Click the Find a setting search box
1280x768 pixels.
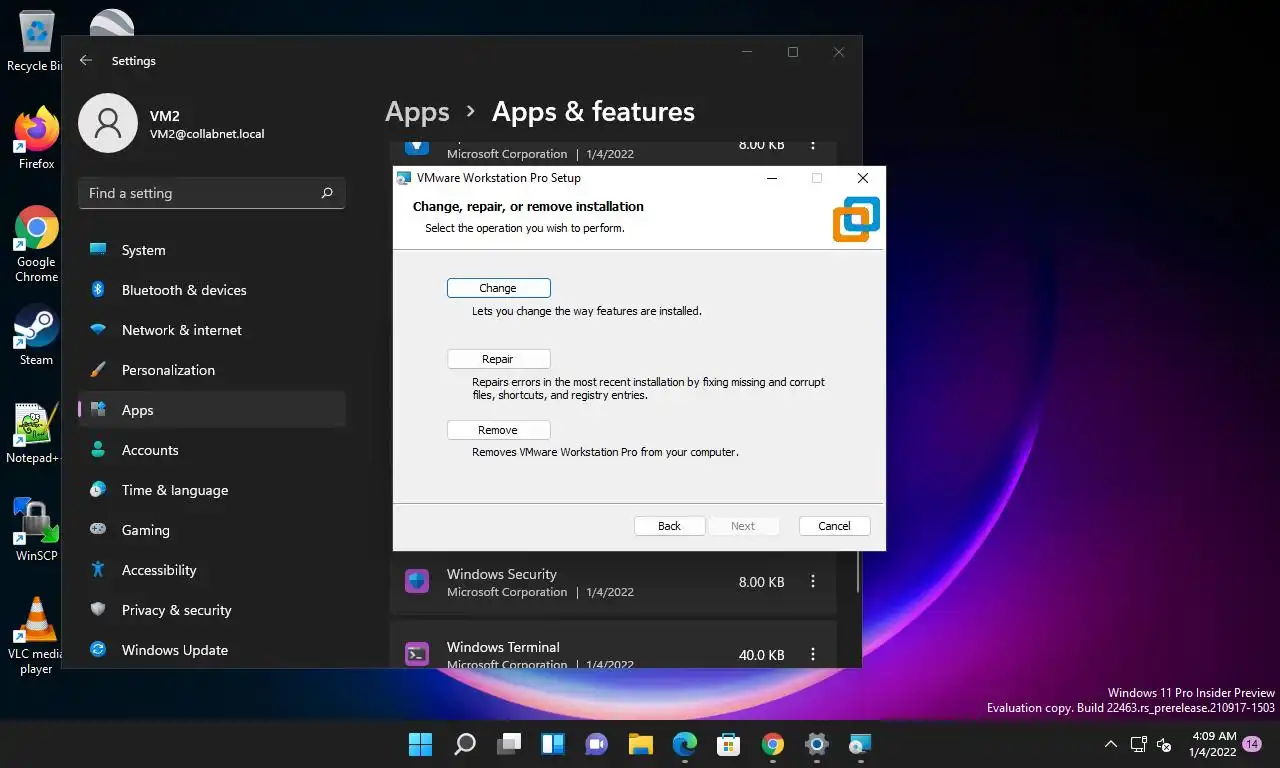click(212, 193)
